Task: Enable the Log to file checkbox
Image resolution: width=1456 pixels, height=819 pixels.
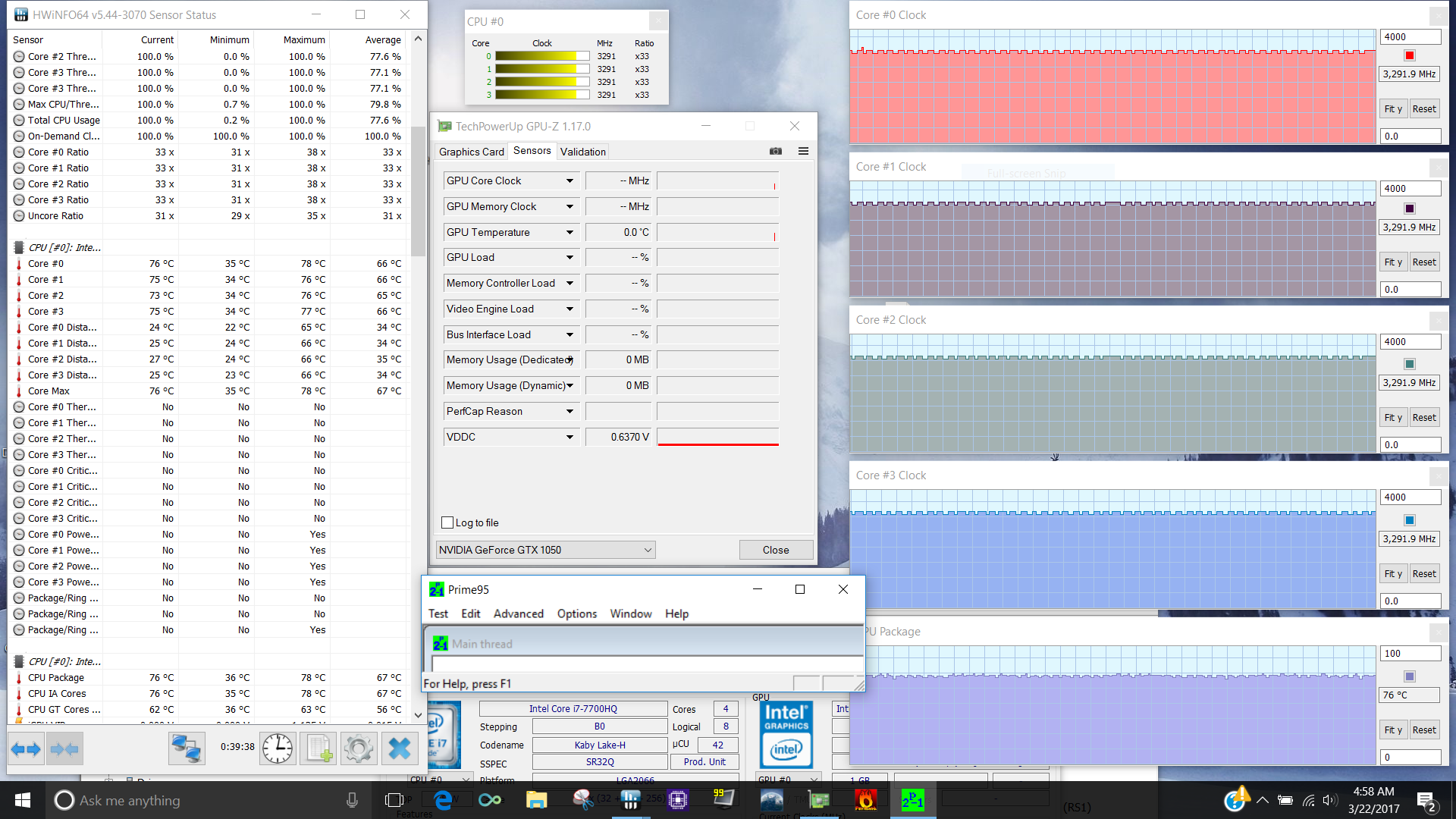Action: 447,522
